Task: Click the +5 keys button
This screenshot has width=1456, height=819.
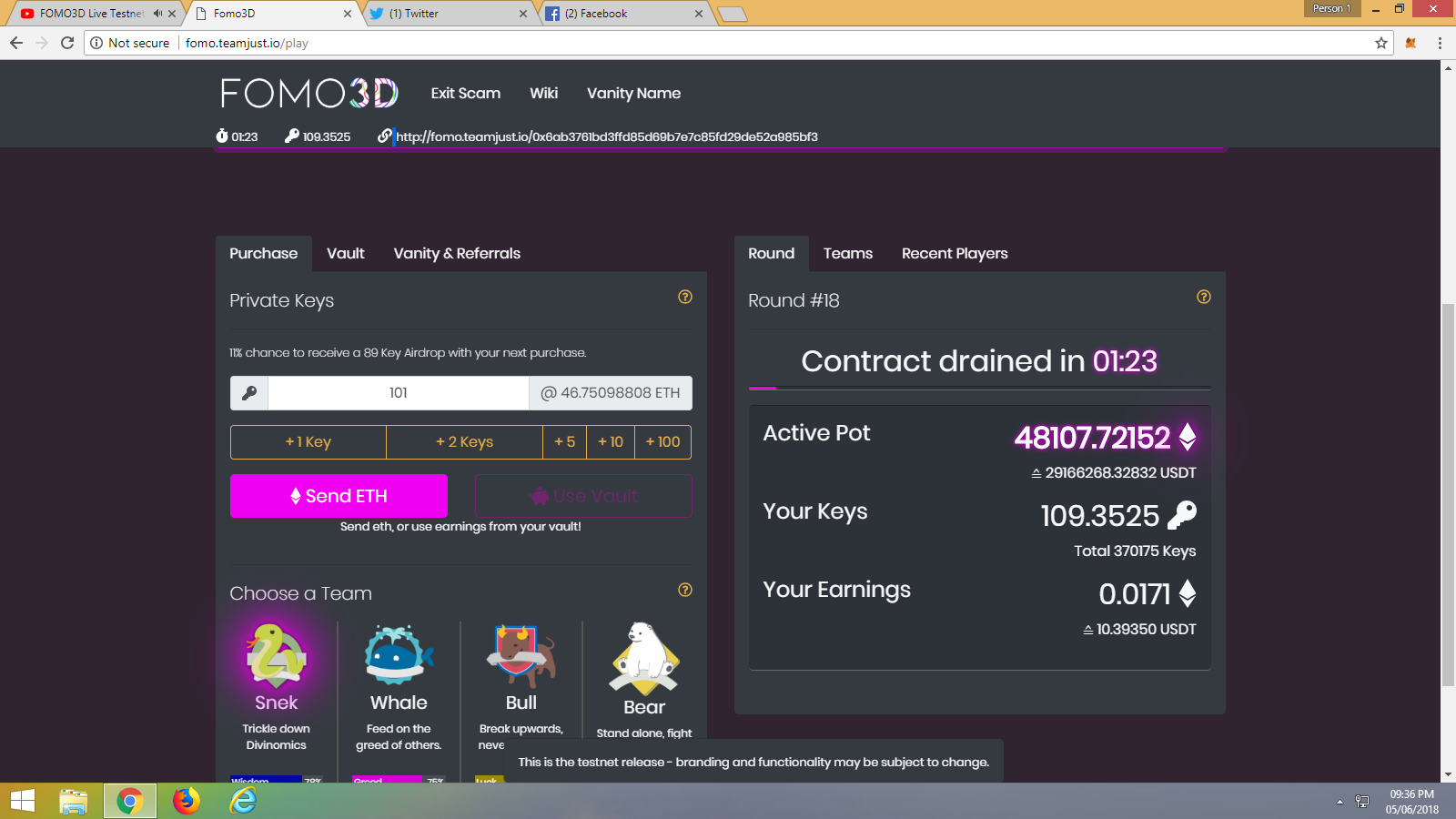Action: coord(565,442)
